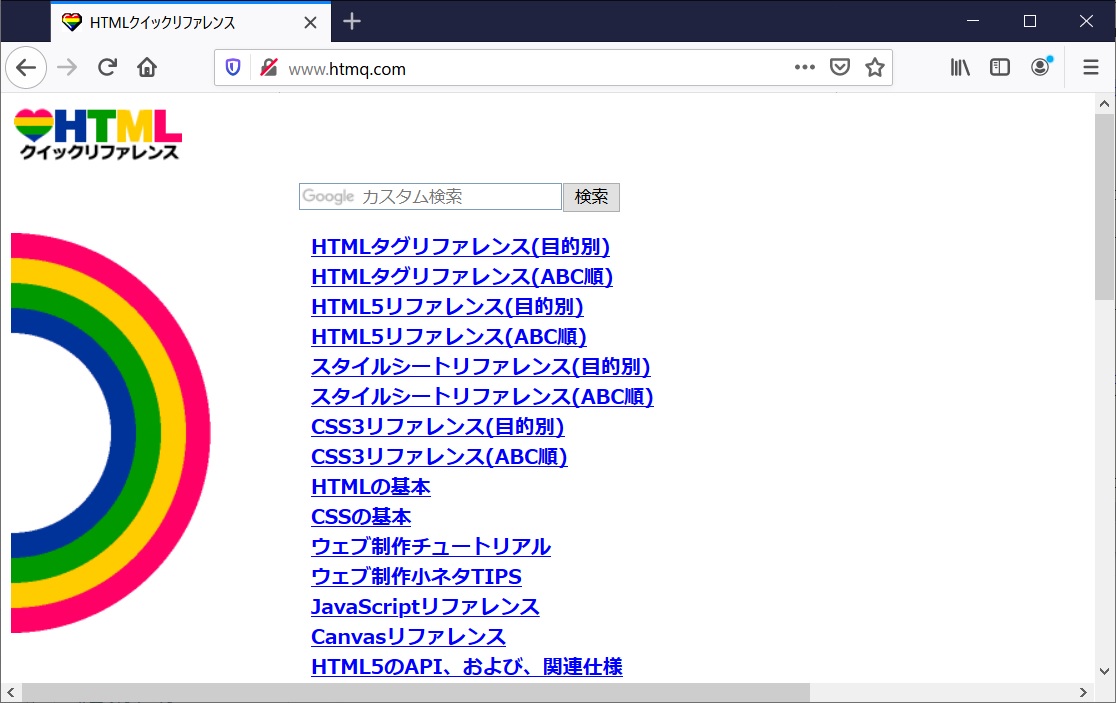
Task: Open ウェブ制作チュートリアル link
Action: pyautogui.click(x=431, y=546)
